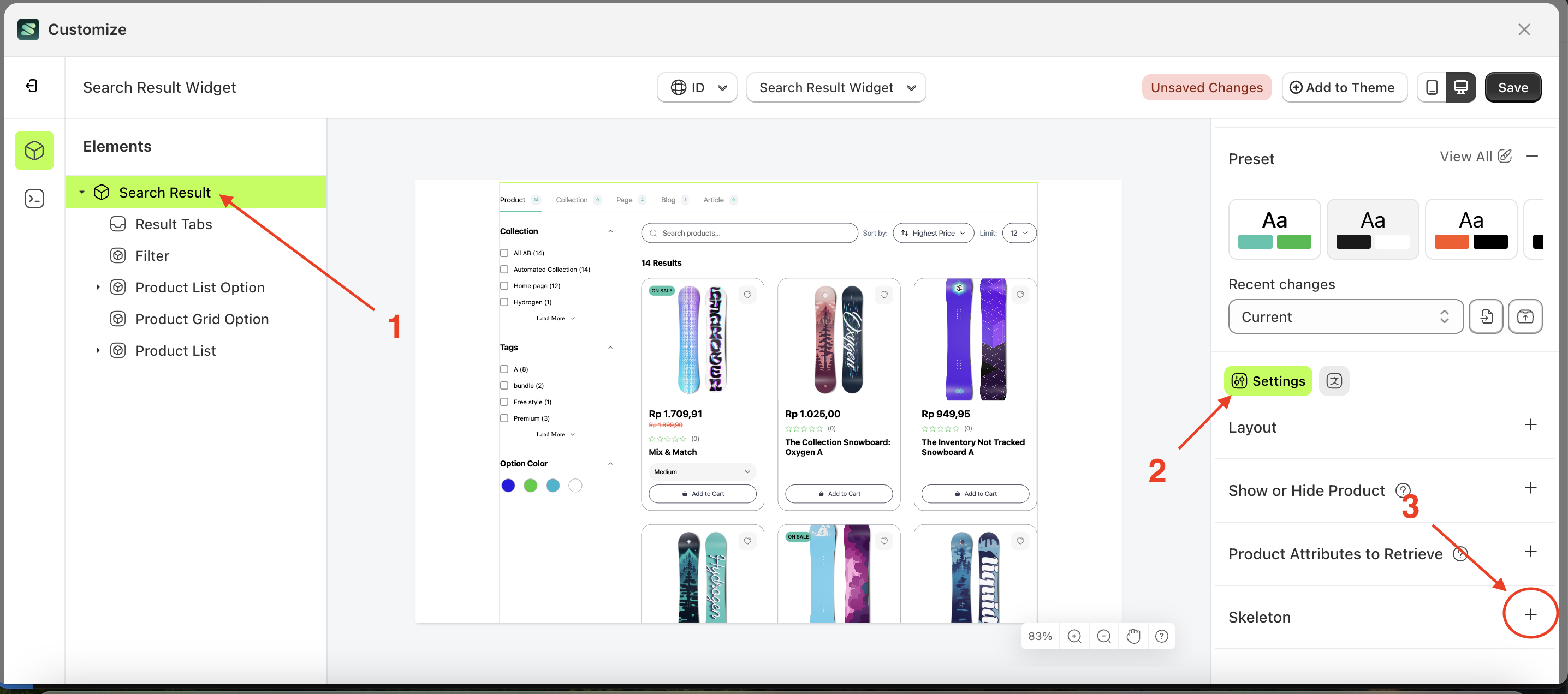Check the Home page collection filter
Viewport: 1568px width, 694px height.
pos(504,285)
